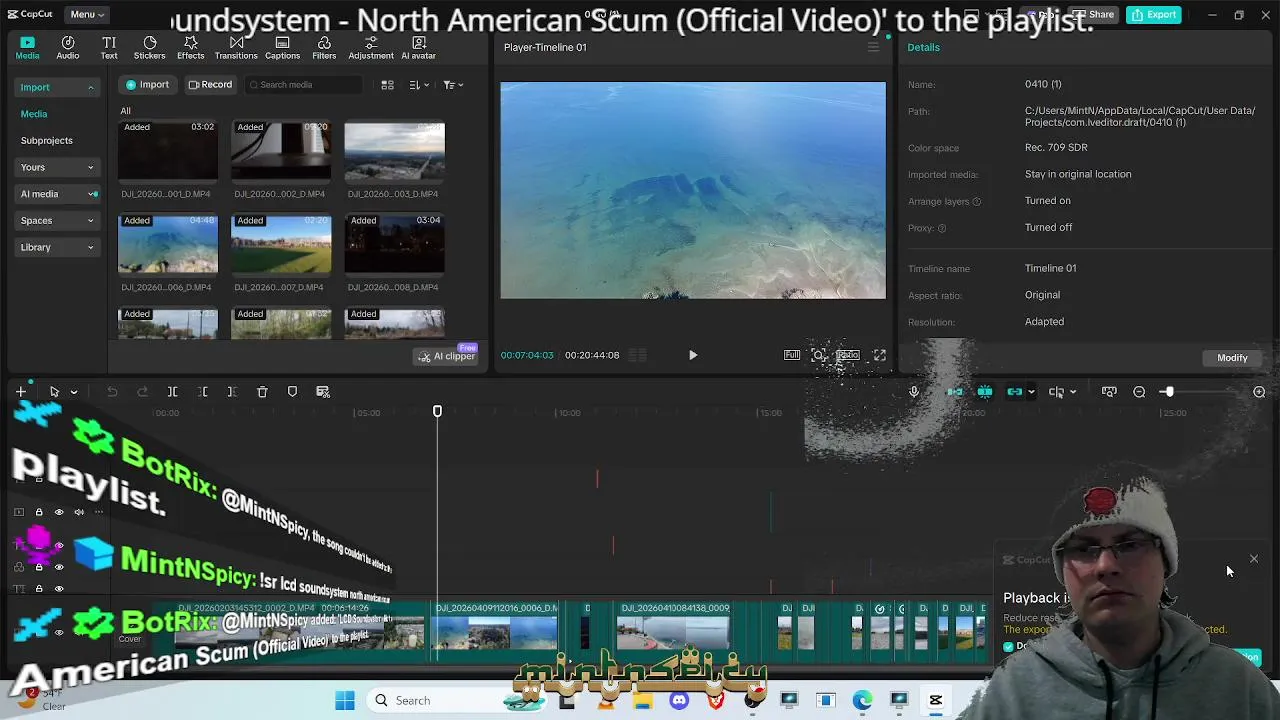Open the Stickers tool tab
The width and height of the screenshot is (1280, 720).
tap(150, 48)
